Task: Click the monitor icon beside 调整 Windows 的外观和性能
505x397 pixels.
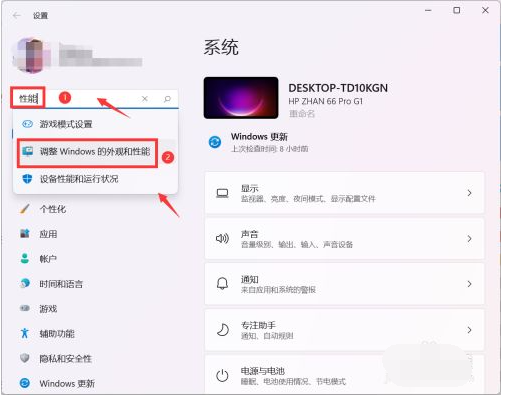Action: [27, 151]
